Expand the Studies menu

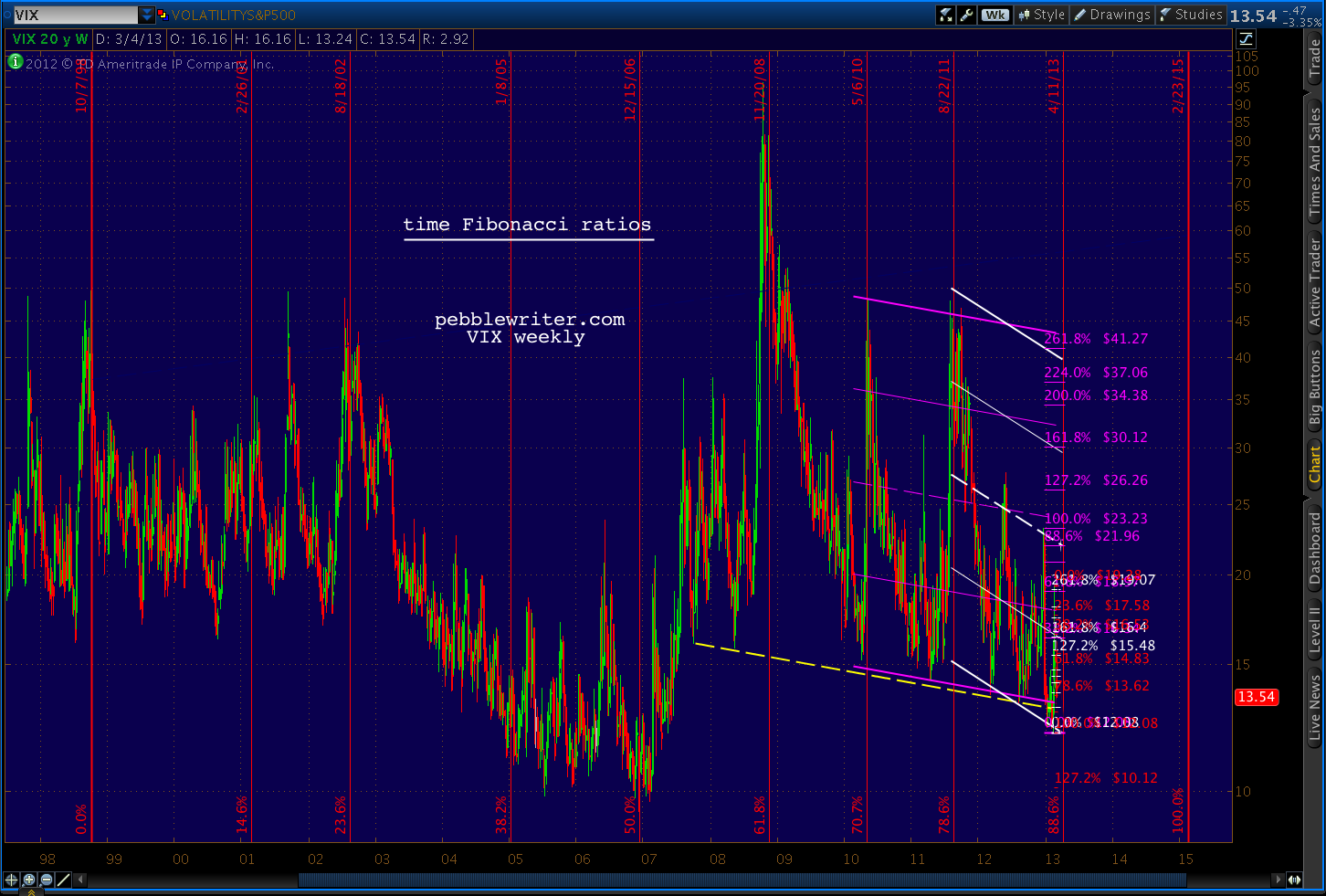[x=1191, y=15]
